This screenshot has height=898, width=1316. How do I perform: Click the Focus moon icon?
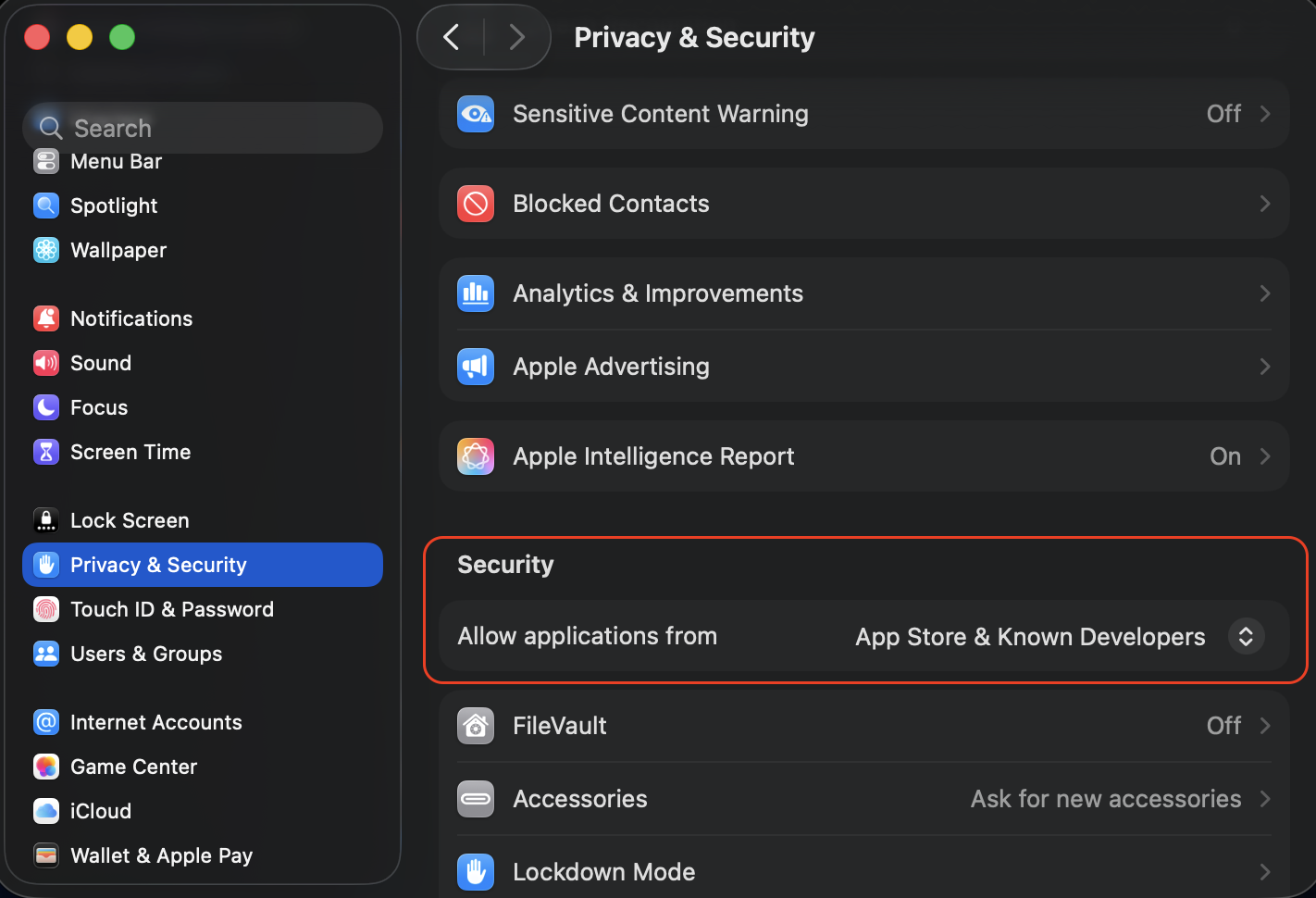pyautogui.click(x=46, y=407)
